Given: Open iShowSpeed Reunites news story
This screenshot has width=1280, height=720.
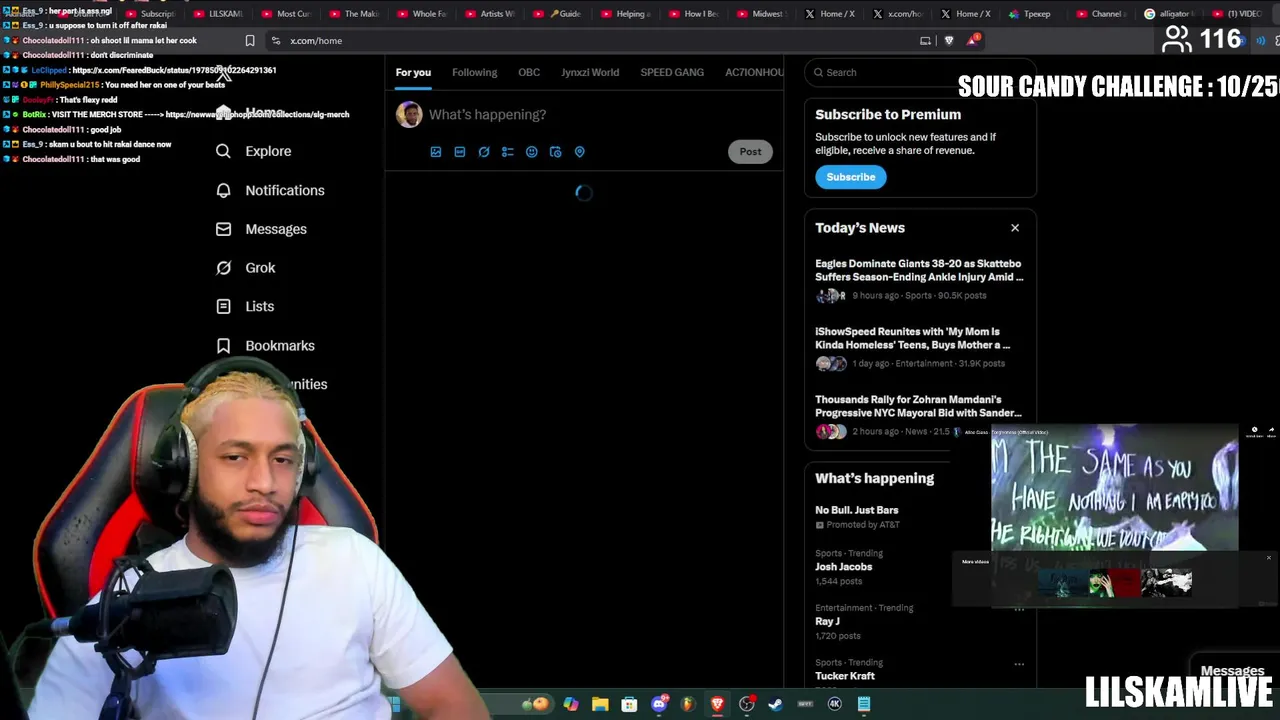Looking at the screenshot, I should (919, 347).
